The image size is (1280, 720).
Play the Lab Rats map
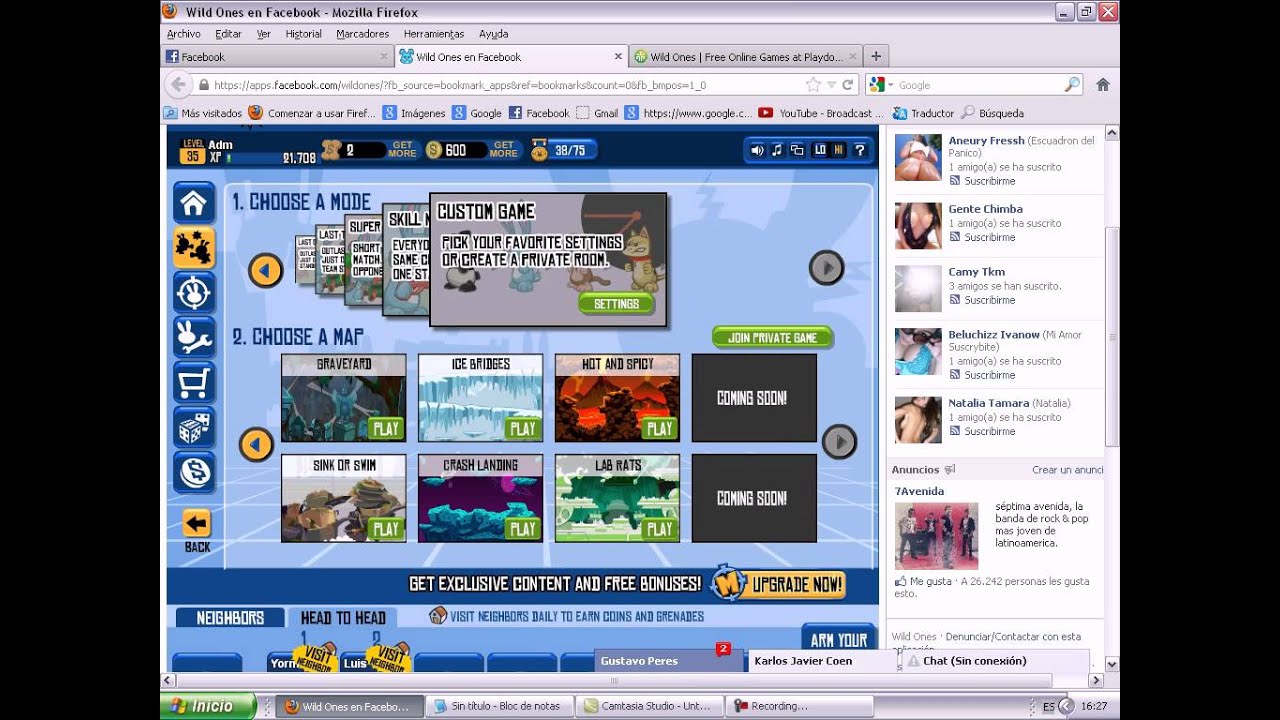660,529
